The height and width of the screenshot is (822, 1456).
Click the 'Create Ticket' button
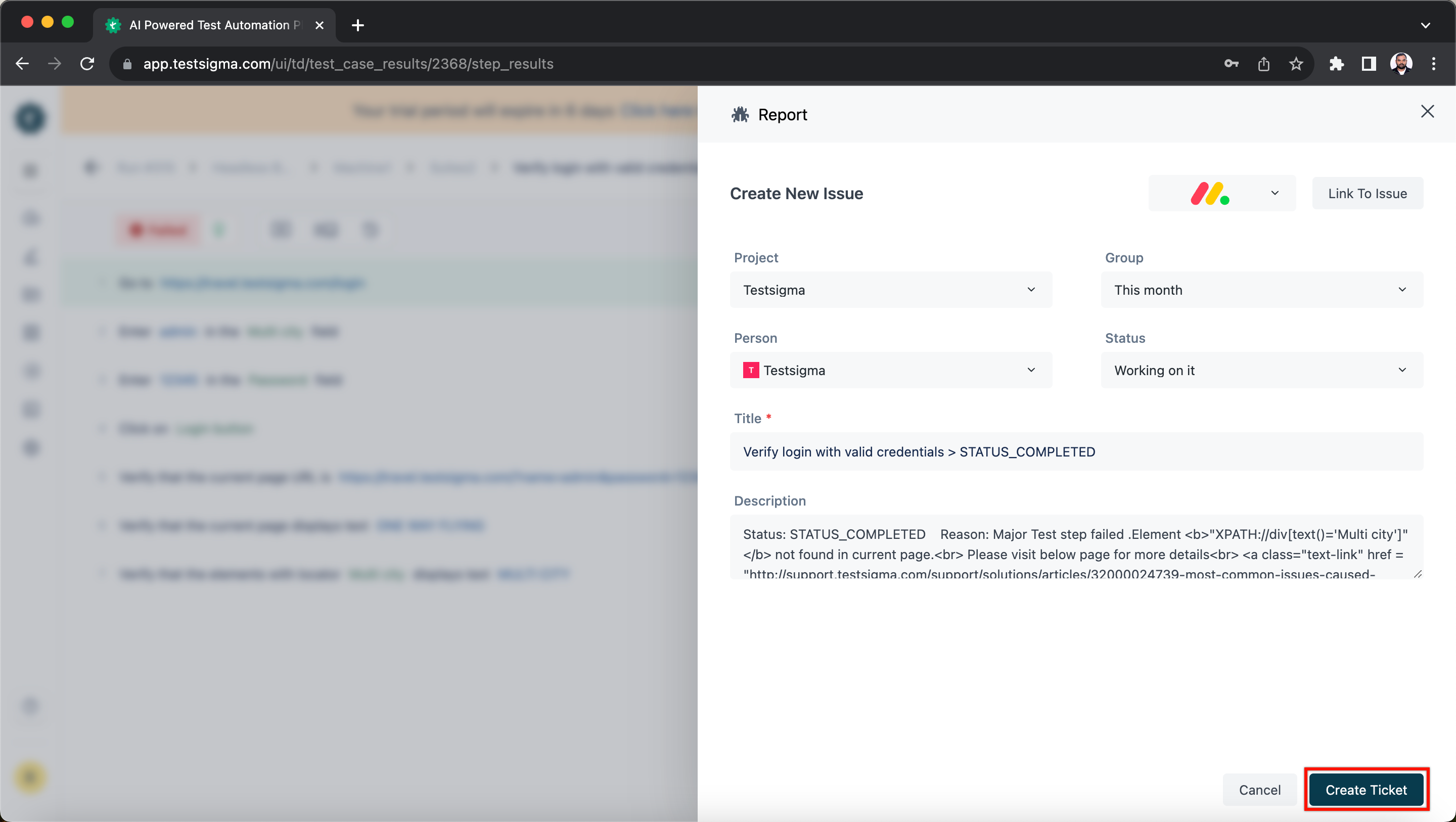[1365, 790]
